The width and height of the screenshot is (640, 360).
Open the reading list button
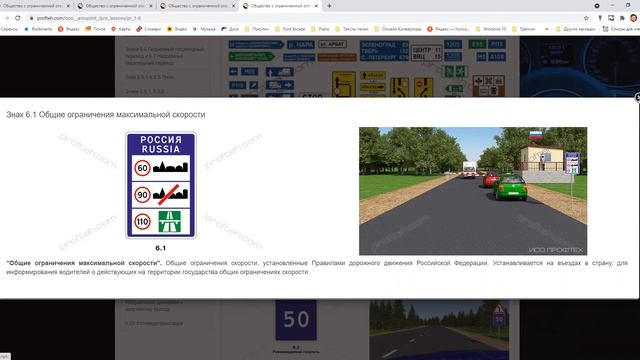(621, 29)
